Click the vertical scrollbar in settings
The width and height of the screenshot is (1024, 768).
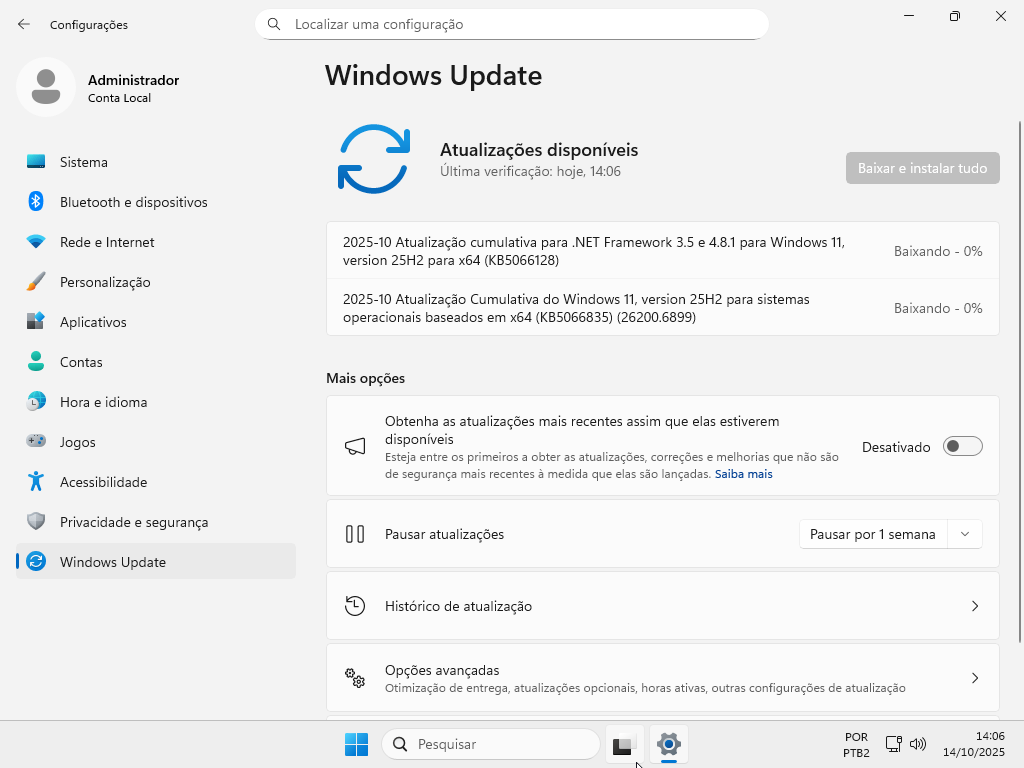pyautogui.click(x=1019, y=381)
